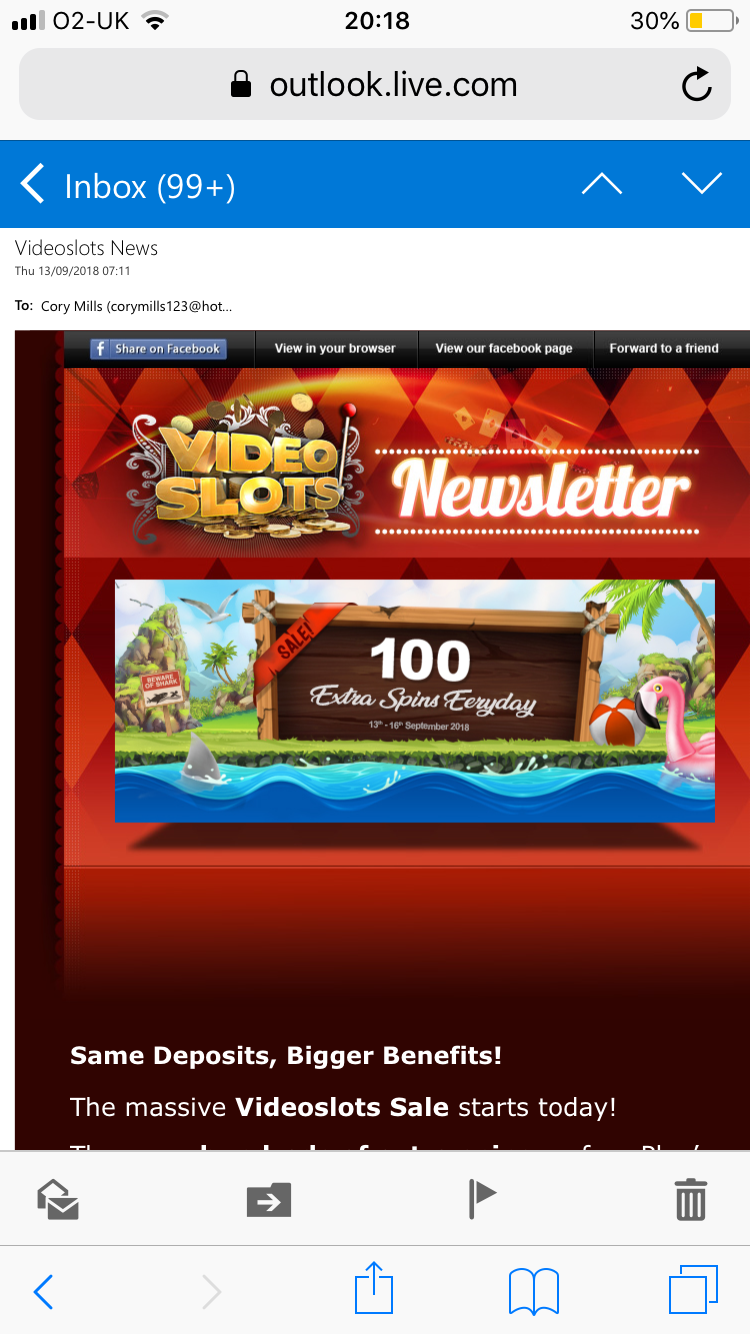This screenshot has width=750, height=1334.
Task: Flag this email with flag icon
Action: pos(482,1198)
